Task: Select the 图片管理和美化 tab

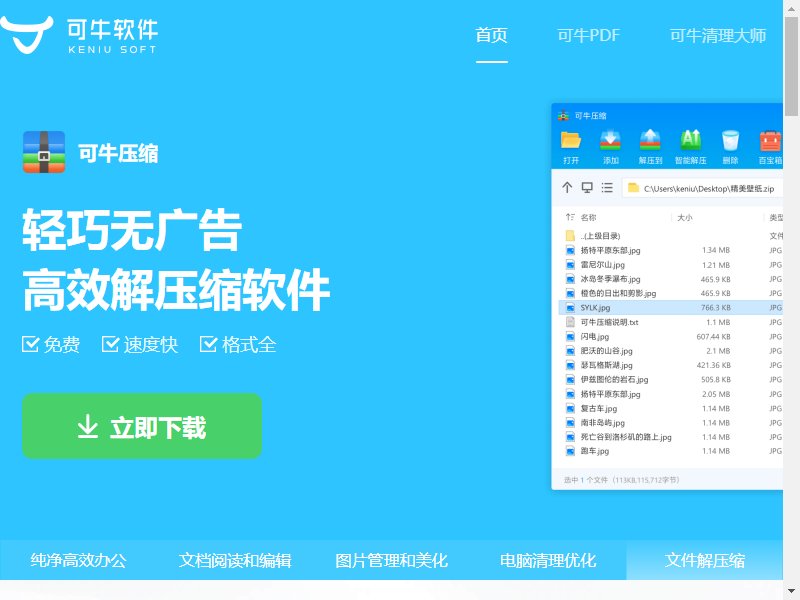Action: coord(391,560)
